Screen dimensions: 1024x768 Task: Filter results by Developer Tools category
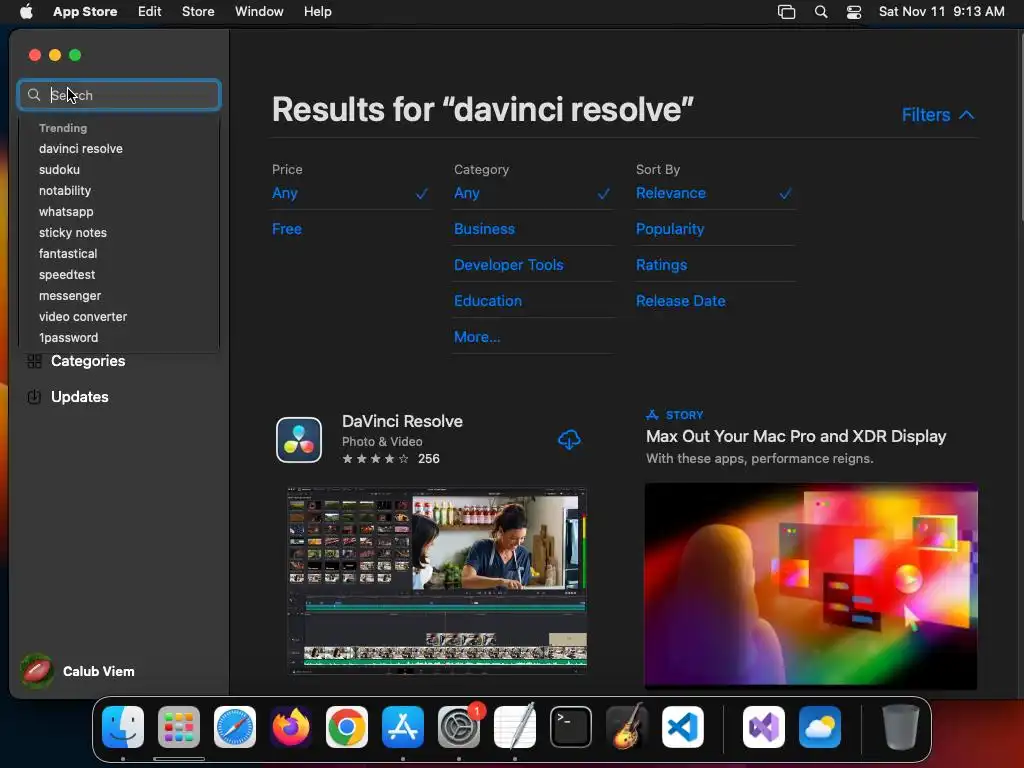[x=509, y=265]
